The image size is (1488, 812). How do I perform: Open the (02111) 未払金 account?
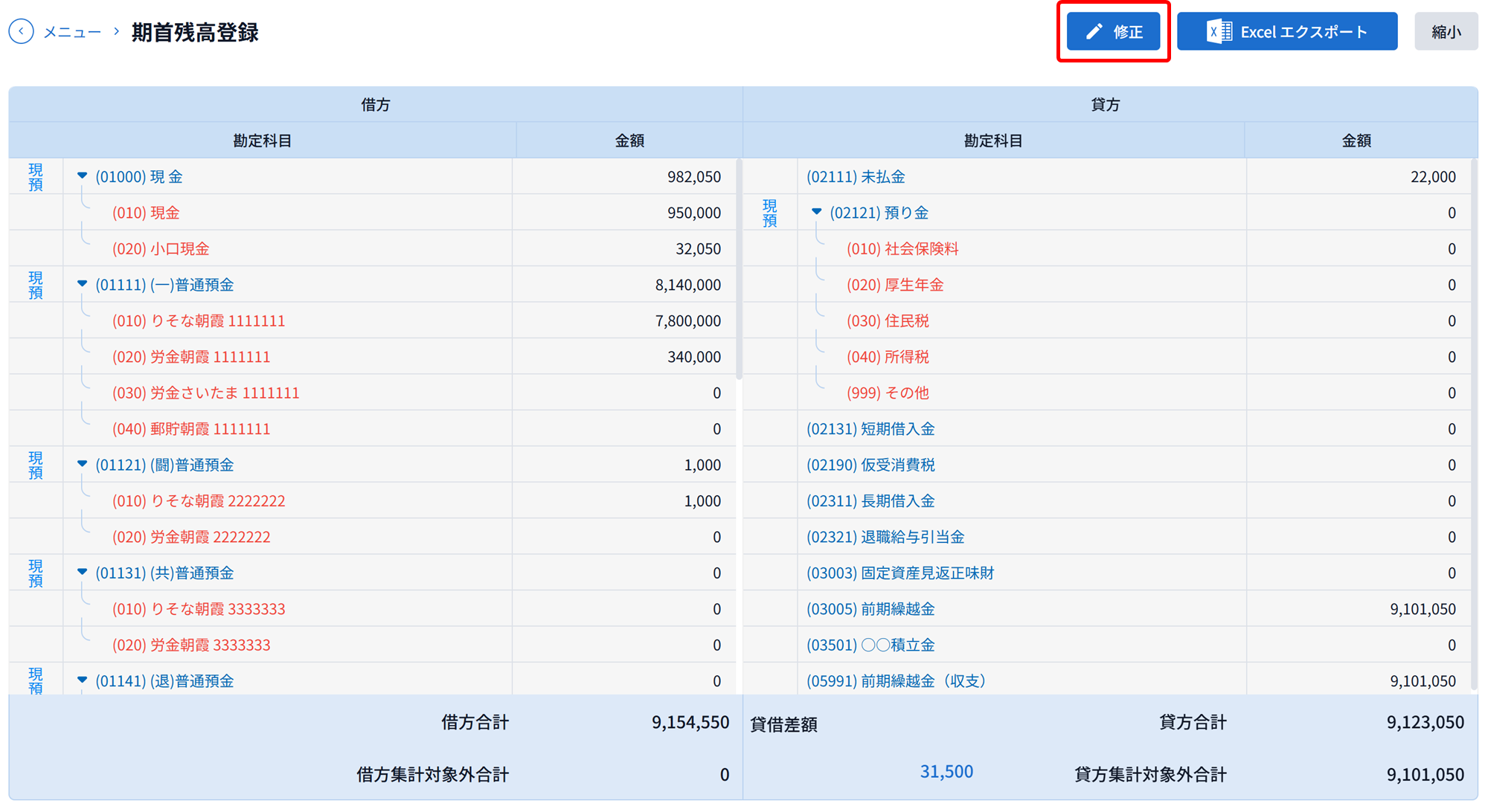click(856, 177)
